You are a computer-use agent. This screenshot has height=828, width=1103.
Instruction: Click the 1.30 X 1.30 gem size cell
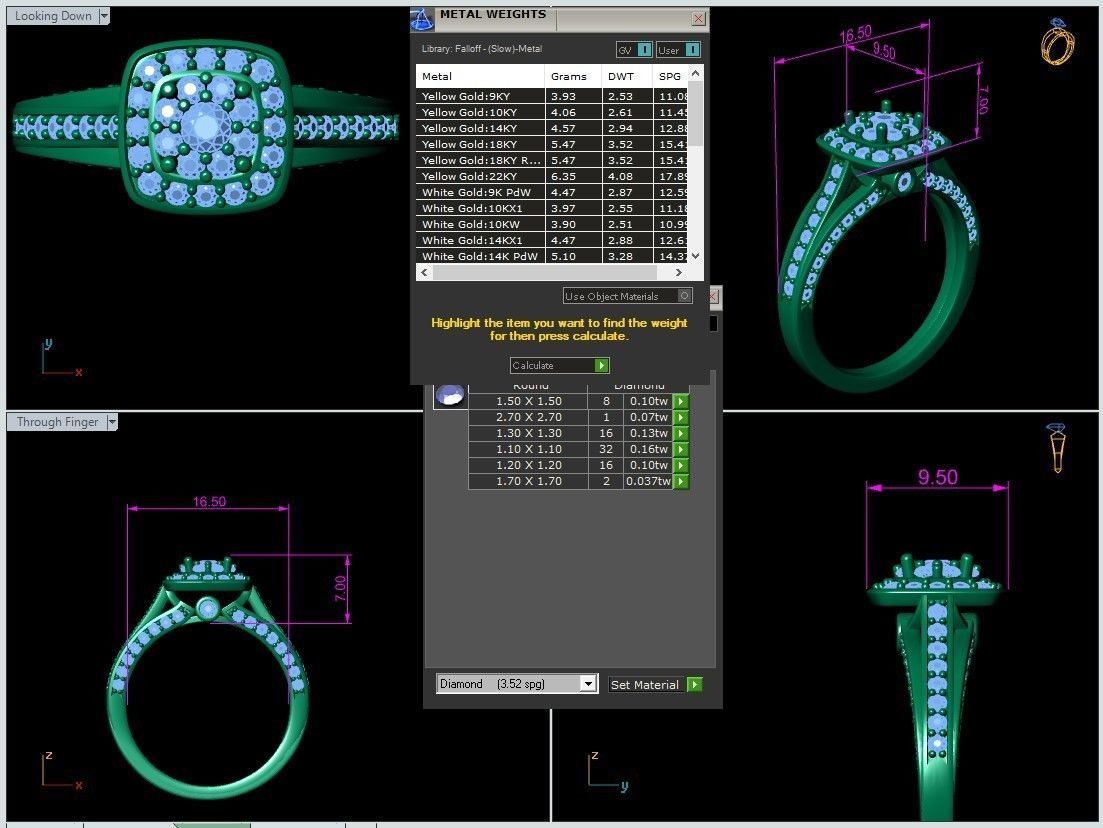click(528, 433)
